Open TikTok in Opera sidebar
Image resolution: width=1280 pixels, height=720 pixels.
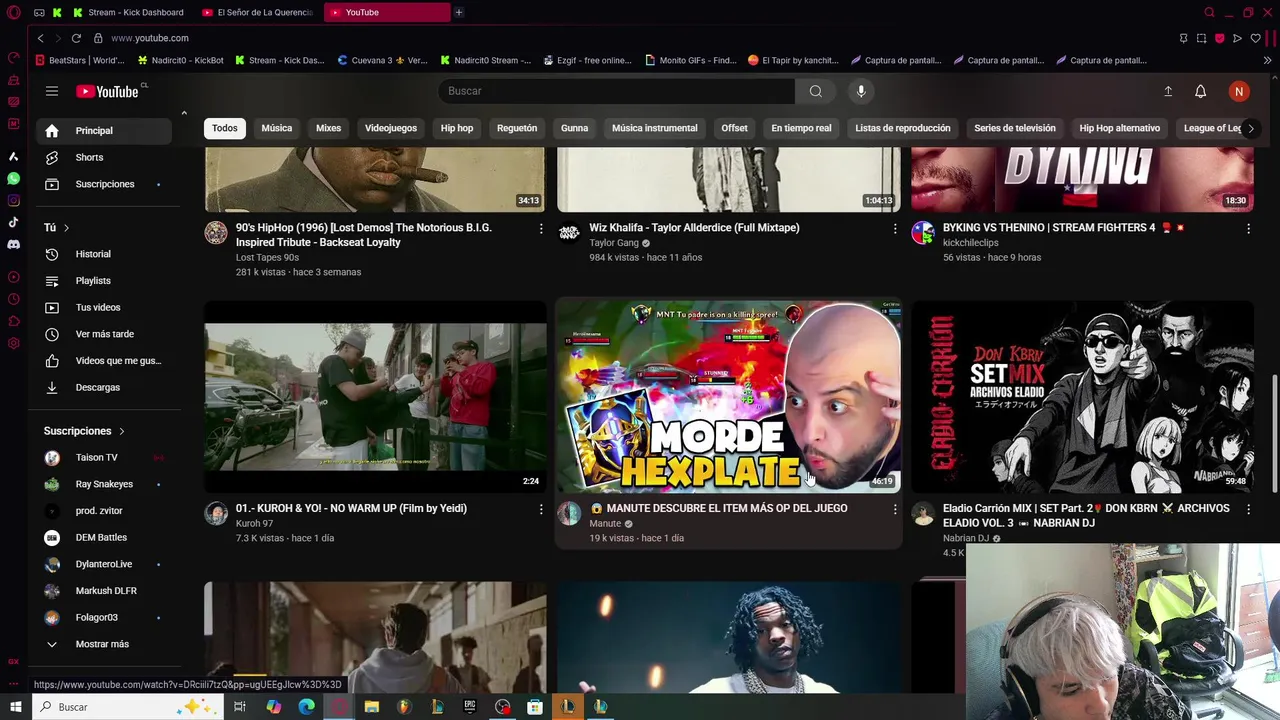pyautogui.click(x=13, y=222)
